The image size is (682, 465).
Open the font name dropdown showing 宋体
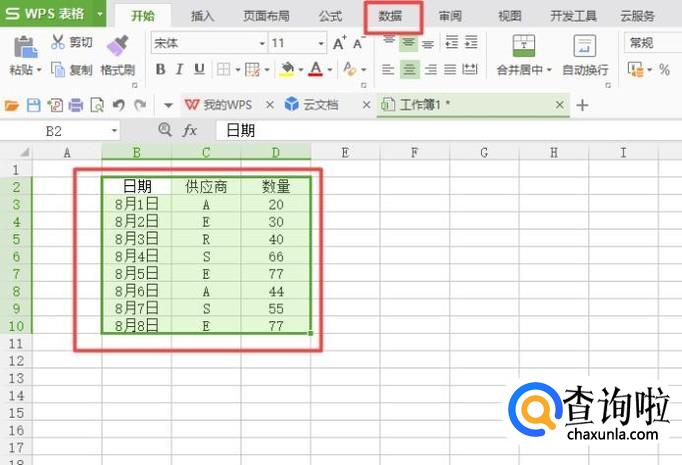262,43
